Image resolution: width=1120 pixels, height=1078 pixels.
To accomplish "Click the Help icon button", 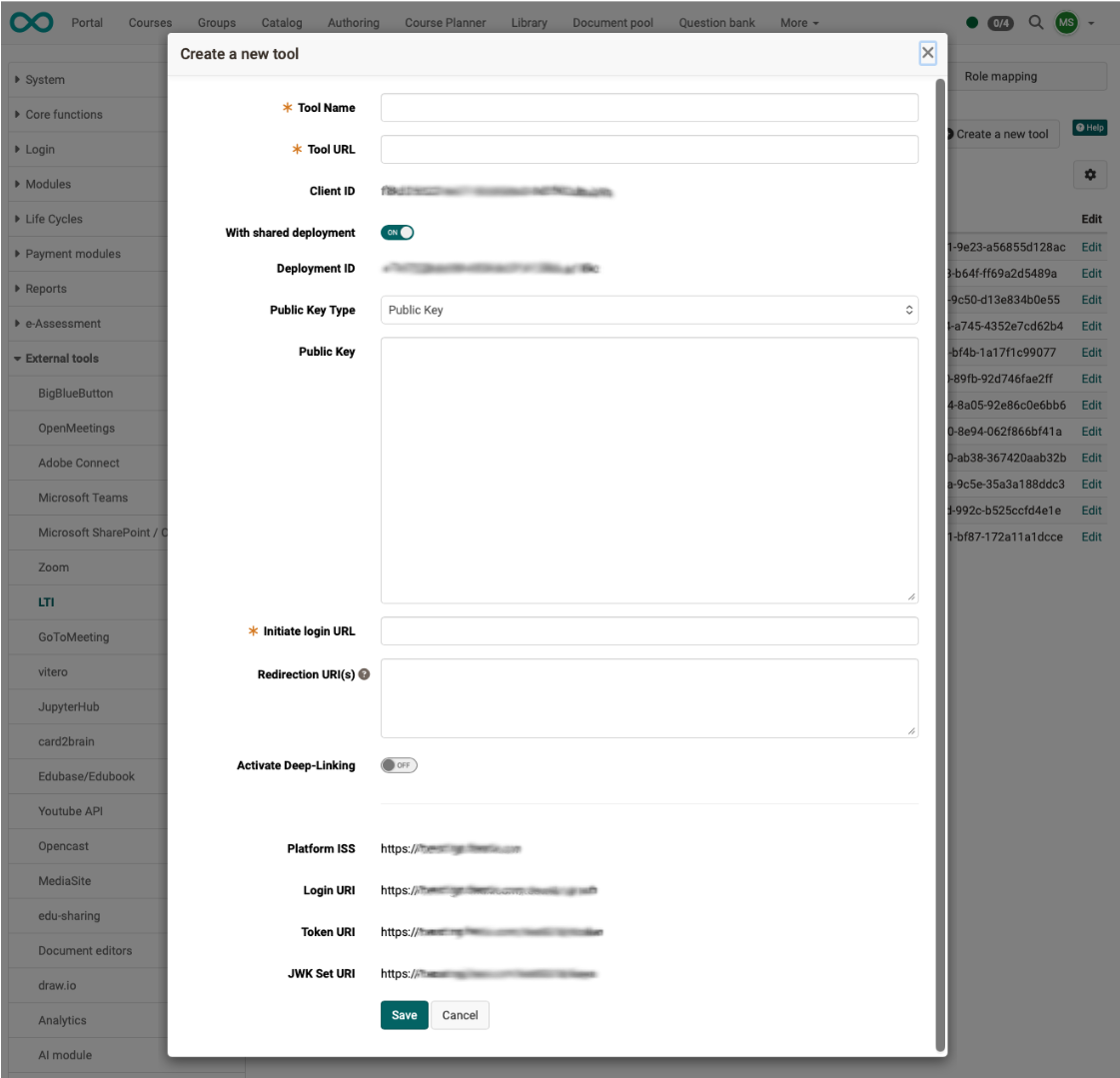I will pos(1089,127).
